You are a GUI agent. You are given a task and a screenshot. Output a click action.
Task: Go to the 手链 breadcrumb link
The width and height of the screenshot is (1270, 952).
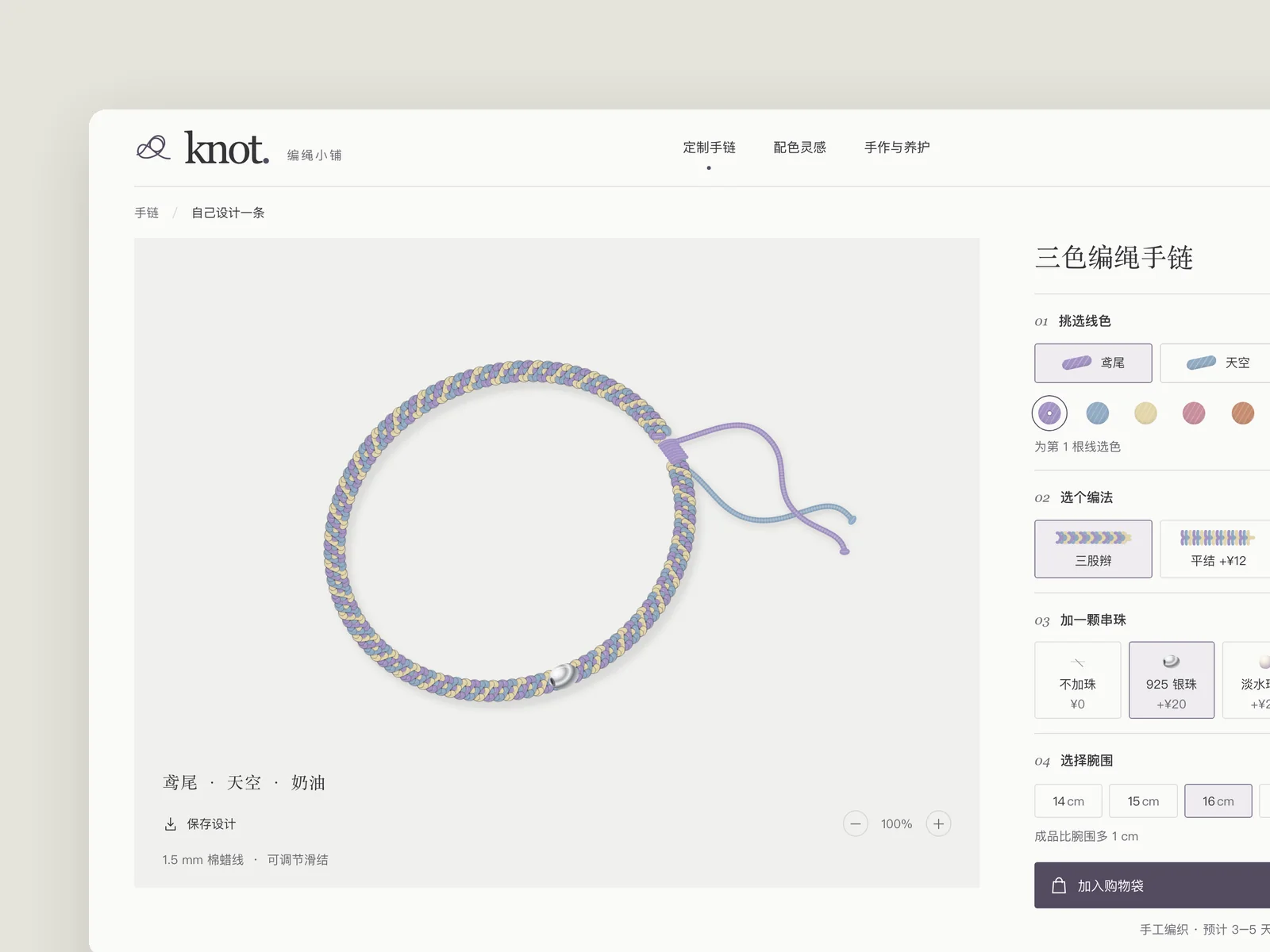[x=147, y=213]
